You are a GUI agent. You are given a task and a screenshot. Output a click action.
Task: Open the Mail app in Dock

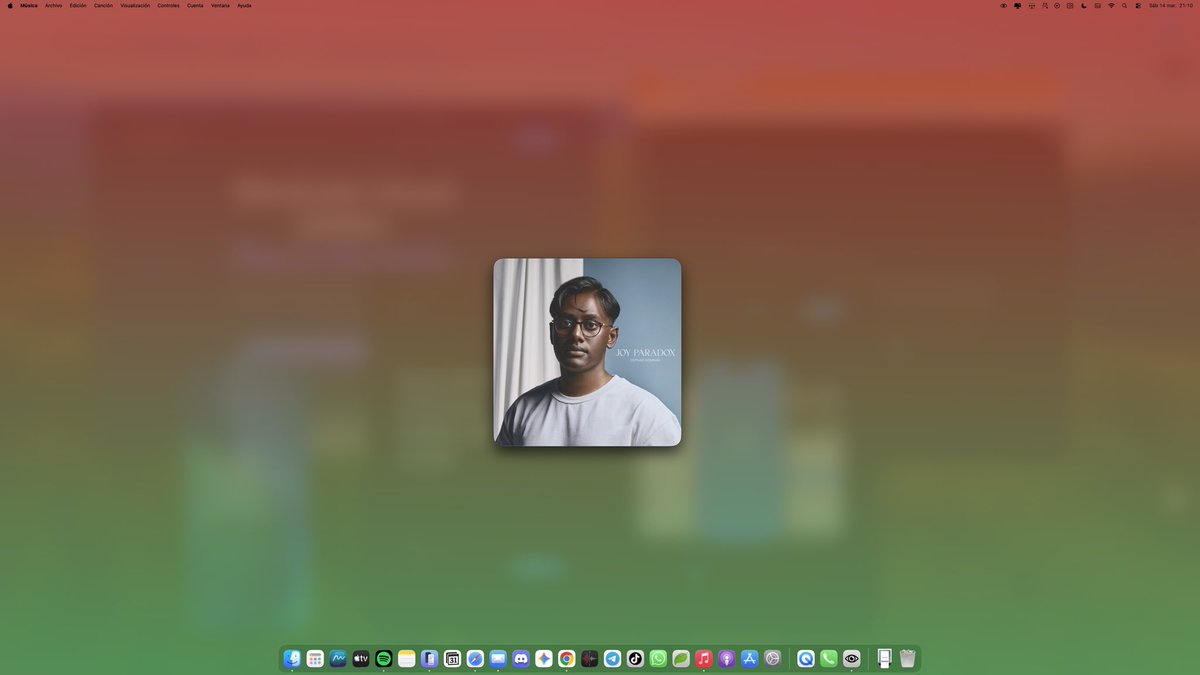(x=498, y=658)
